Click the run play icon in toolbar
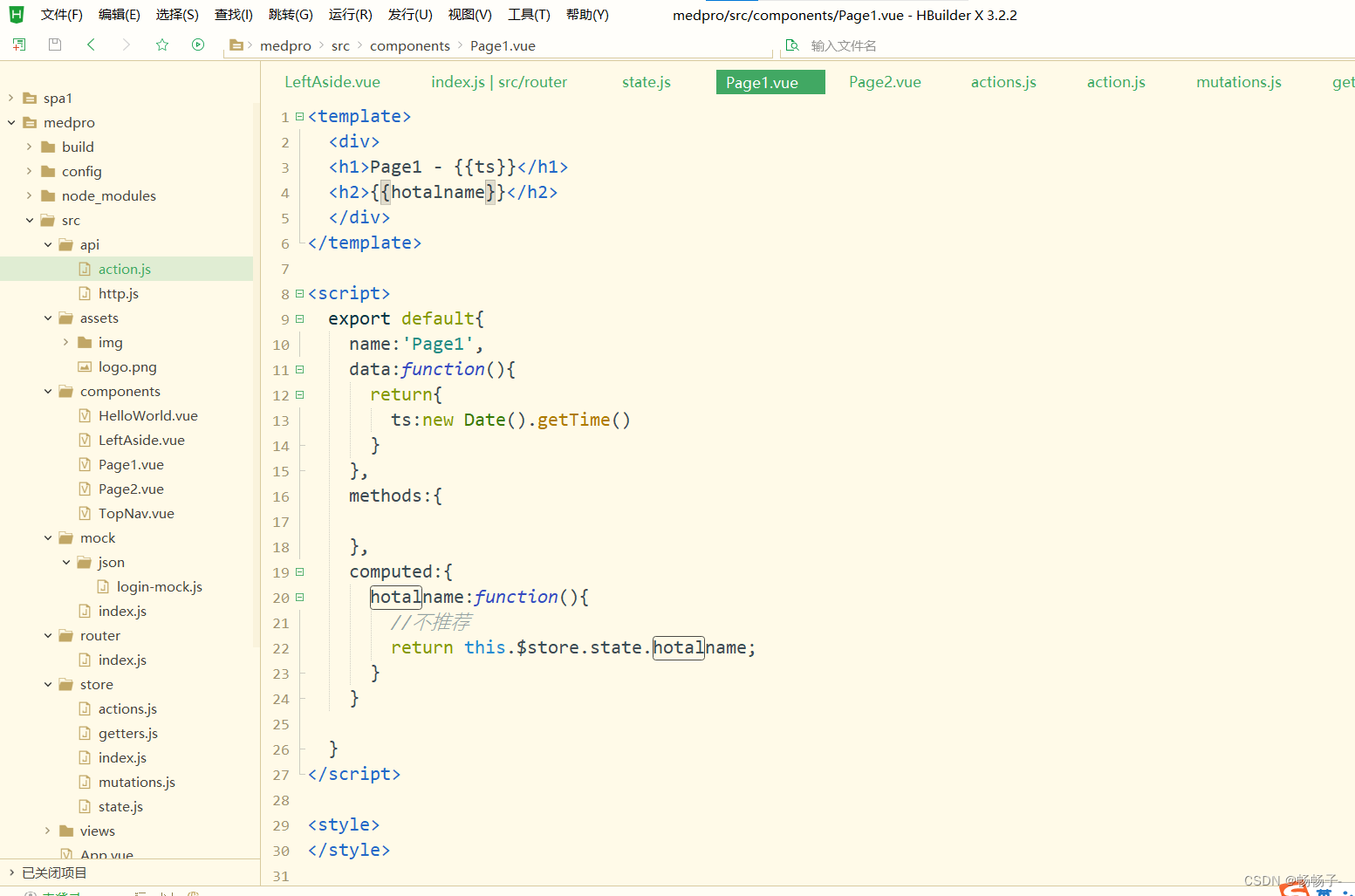 [x=198, y=44]
